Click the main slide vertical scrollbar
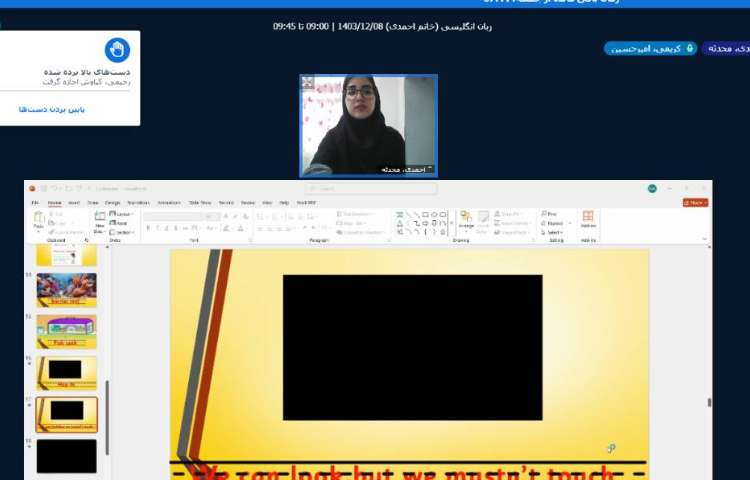This screenshot has height=480, width=750. pyautogui.click(x=709, y=402)
